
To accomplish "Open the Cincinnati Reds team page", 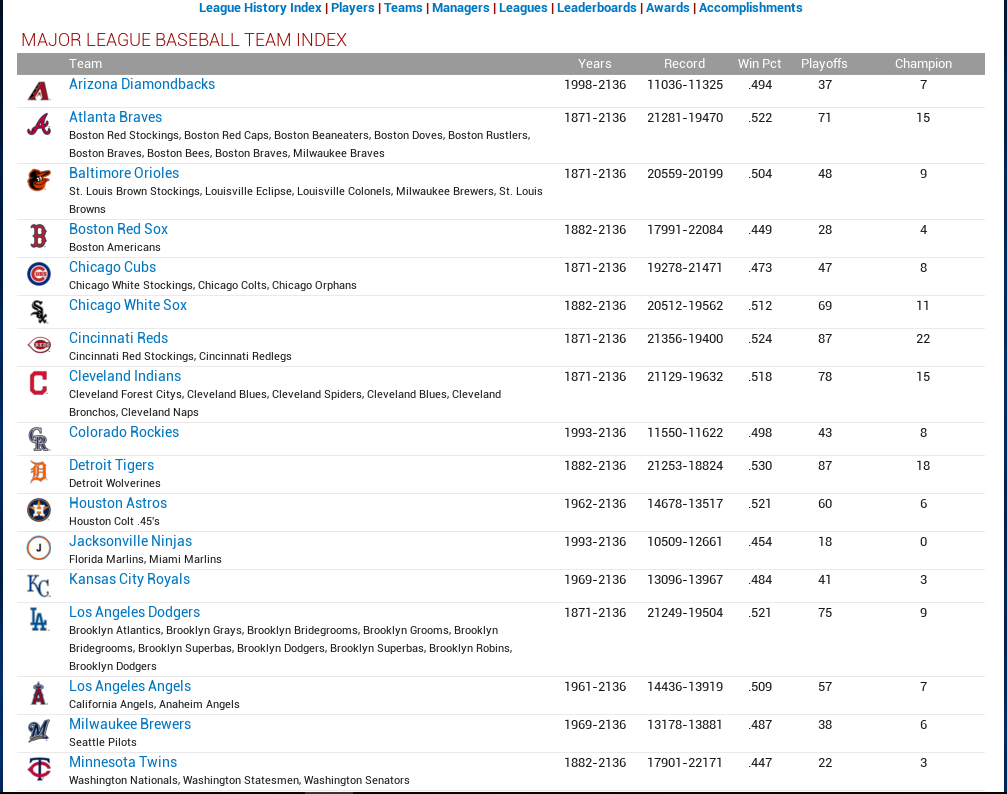I will pyautogui.click(x=118, y=338).
